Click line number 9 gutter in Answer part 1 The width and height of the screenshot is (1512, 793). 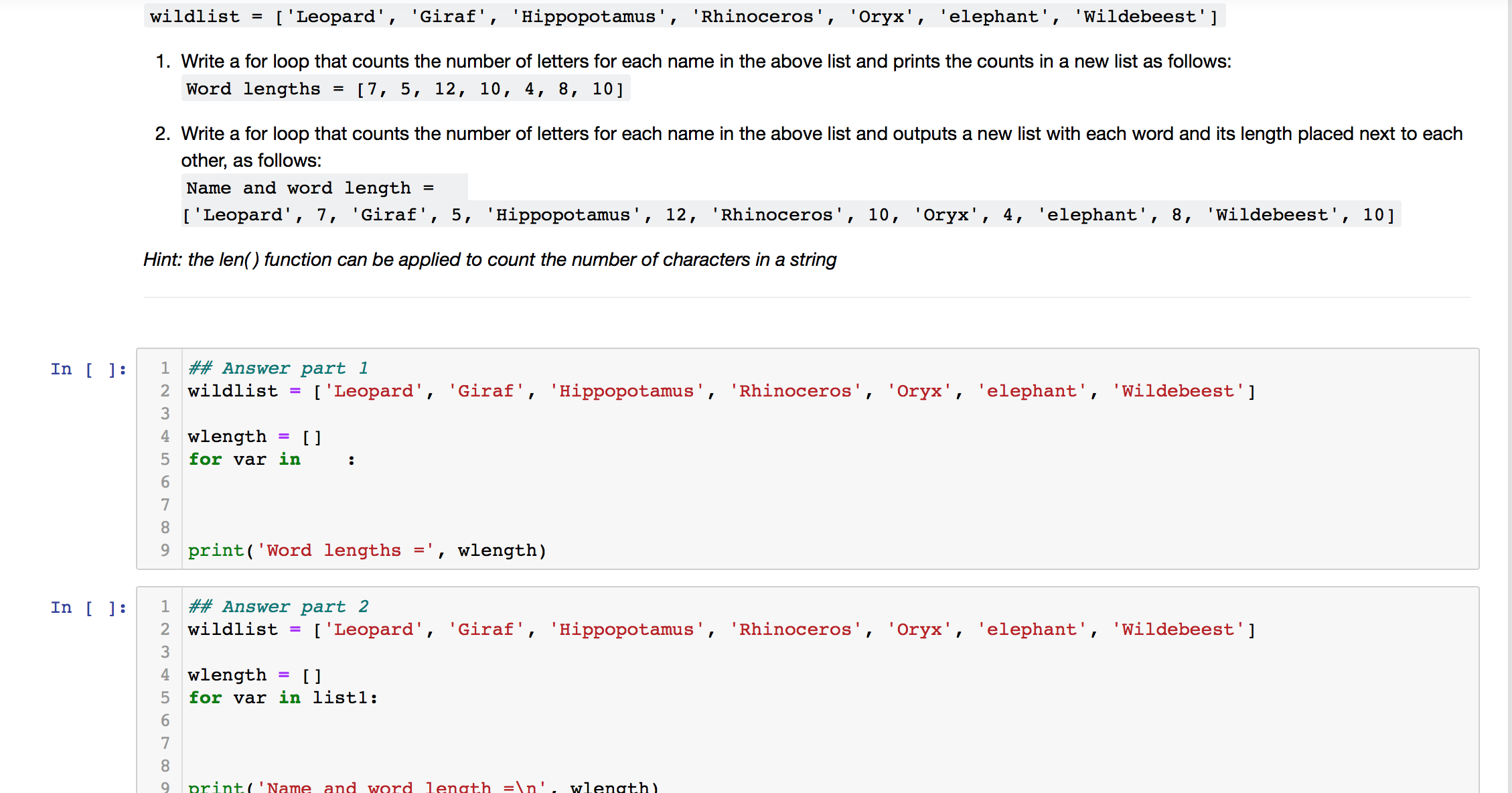(165, 550)
